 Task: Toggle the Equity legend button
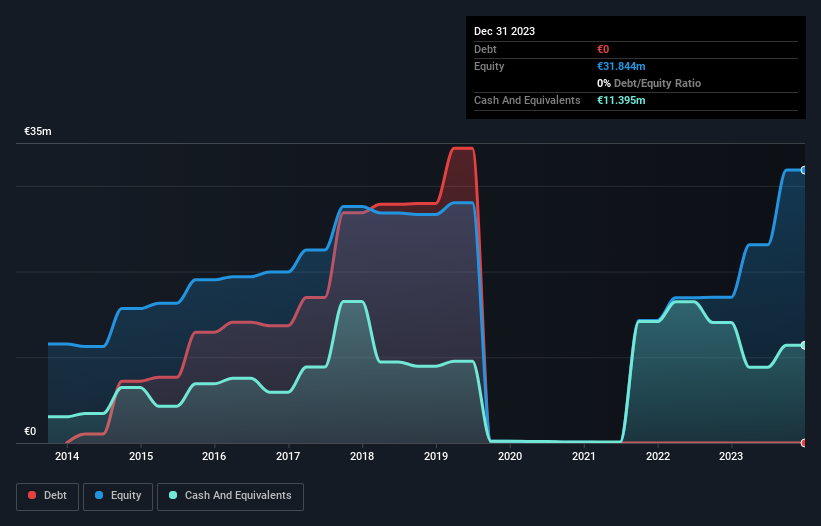click(x=118, y=496)
